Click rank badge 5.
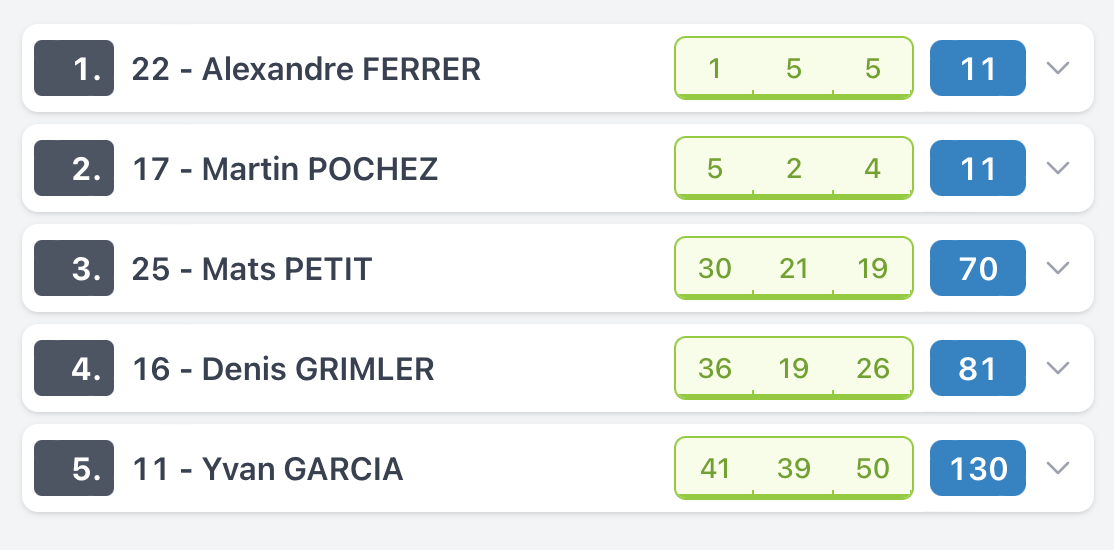Image resolution: width=1114 pixels, height=550 pixels. [x=74, y=468]
